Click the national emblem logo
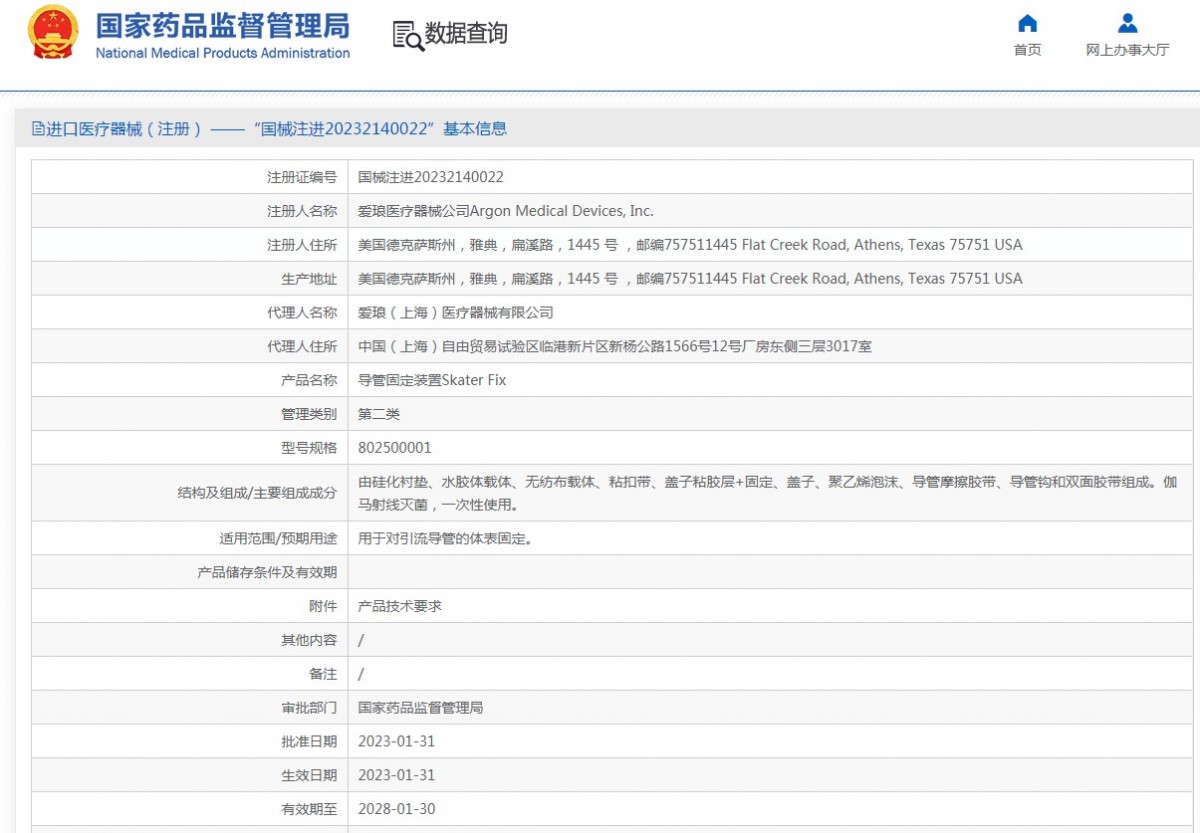1200x833 pixels. point(53,33)
